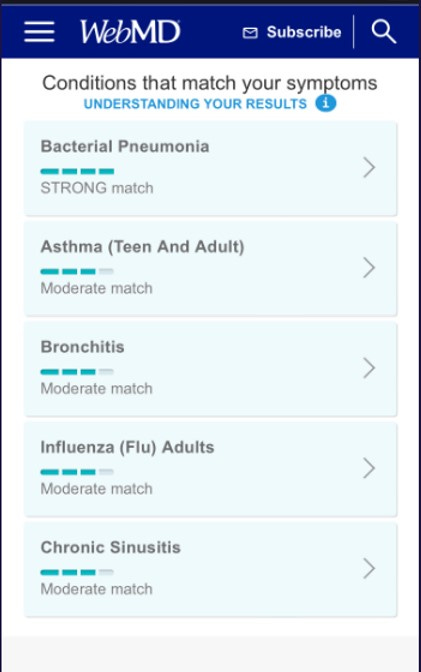The width and height of the screenshot is (421, 672).
Task: Open the Influenza (Flu) Adults title
Action: (127, 447)
